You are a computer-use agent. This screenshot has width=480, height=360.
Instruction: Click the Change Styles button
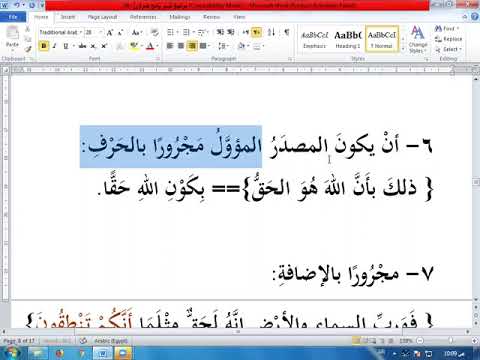click(x=418, y=39)
